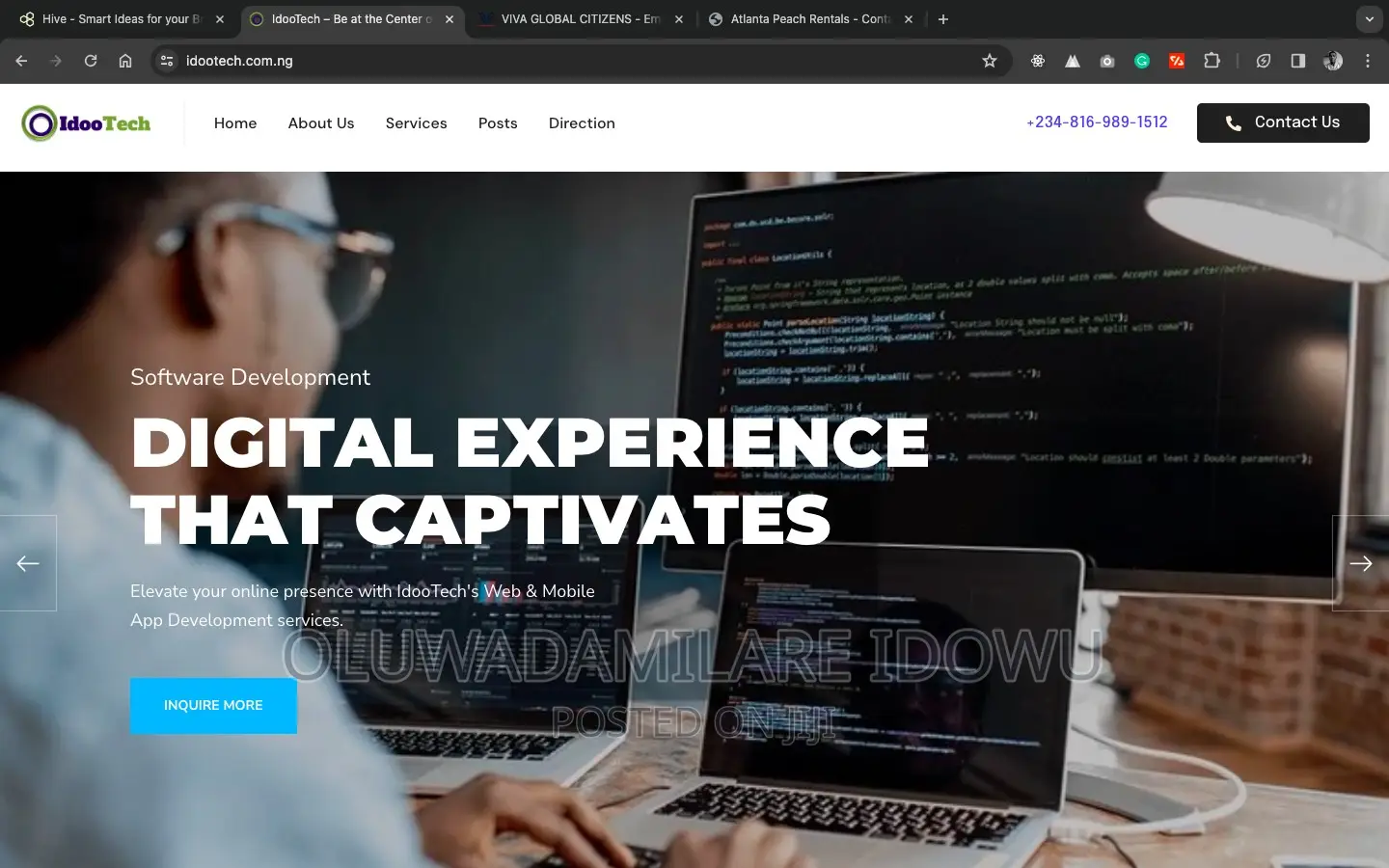
Task: Click the 'DIGITAL EXPERIENCE THAT CAPTIVATES' headline
Action: click(530, 481)
